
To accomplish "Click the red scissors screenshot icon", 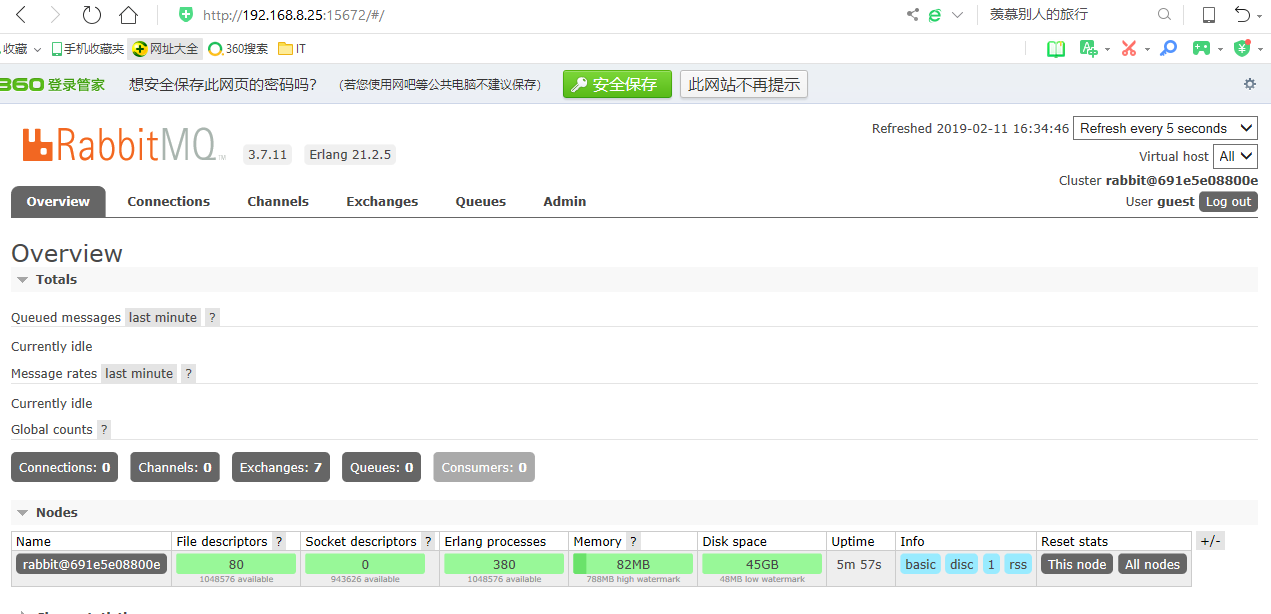I will tap(1129, 48).
